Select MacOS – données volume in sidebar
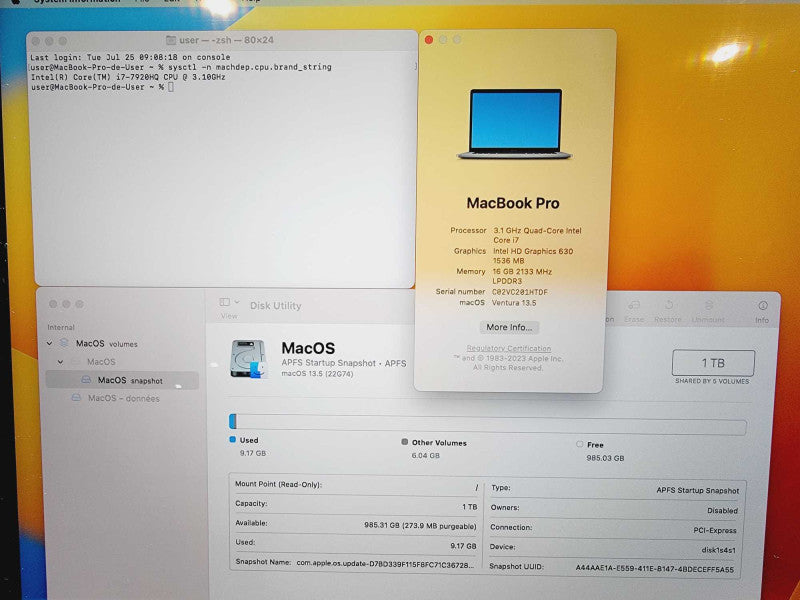Viewport: 800px width, 600px height. [x=122, y=398]
